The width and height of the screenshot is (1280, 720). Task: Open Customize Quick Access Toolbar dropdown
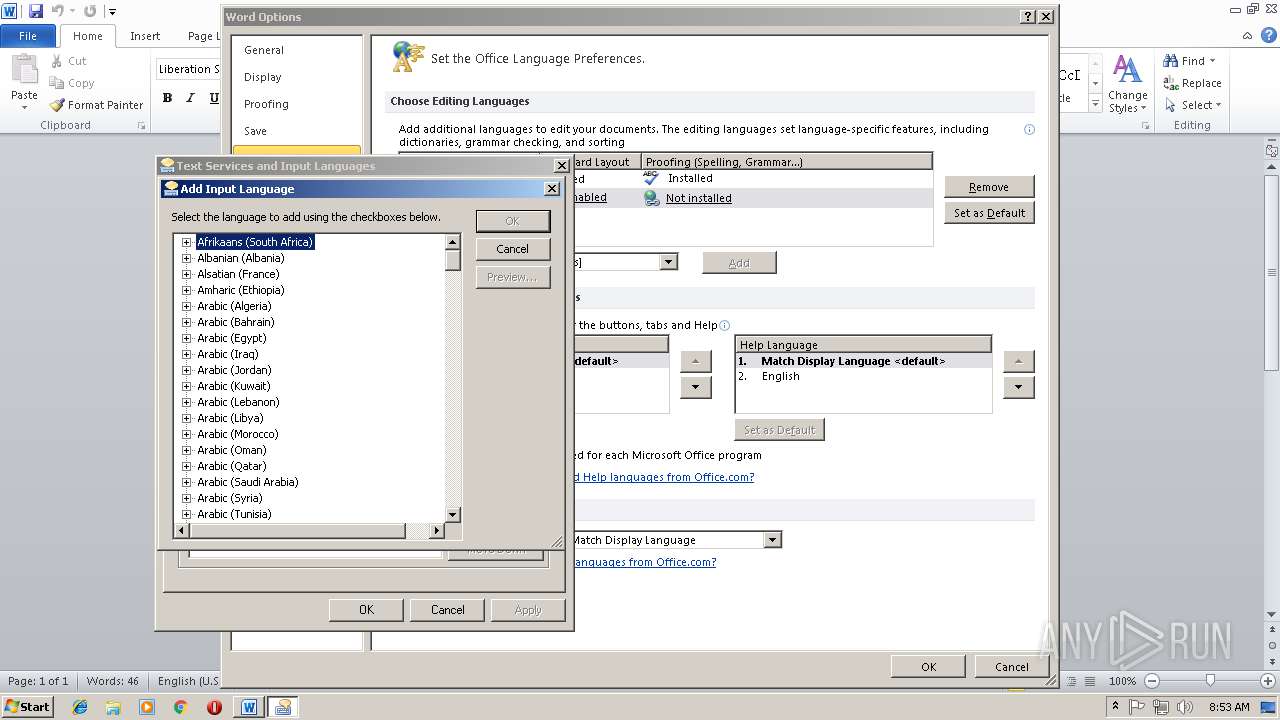point(112,12)
